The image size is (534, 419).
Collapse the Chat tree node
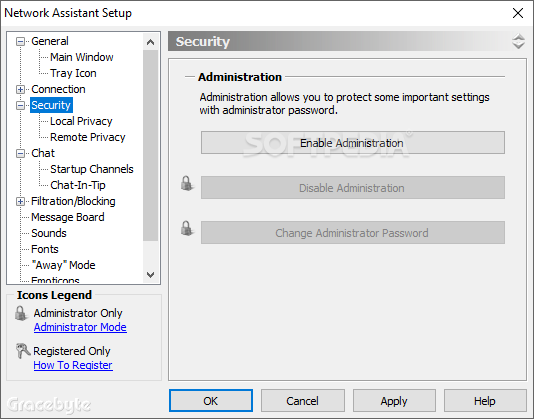(x=20, y=154)
